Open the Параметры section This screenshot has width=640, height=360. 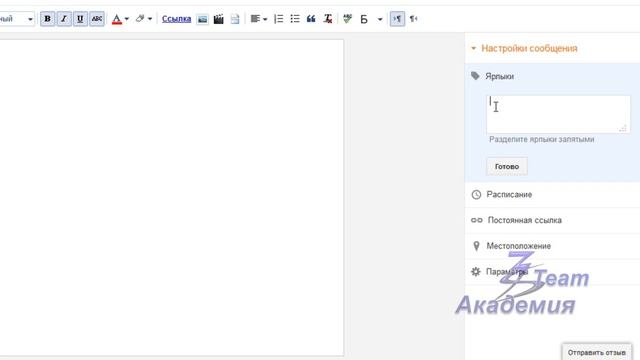(553, 272)
